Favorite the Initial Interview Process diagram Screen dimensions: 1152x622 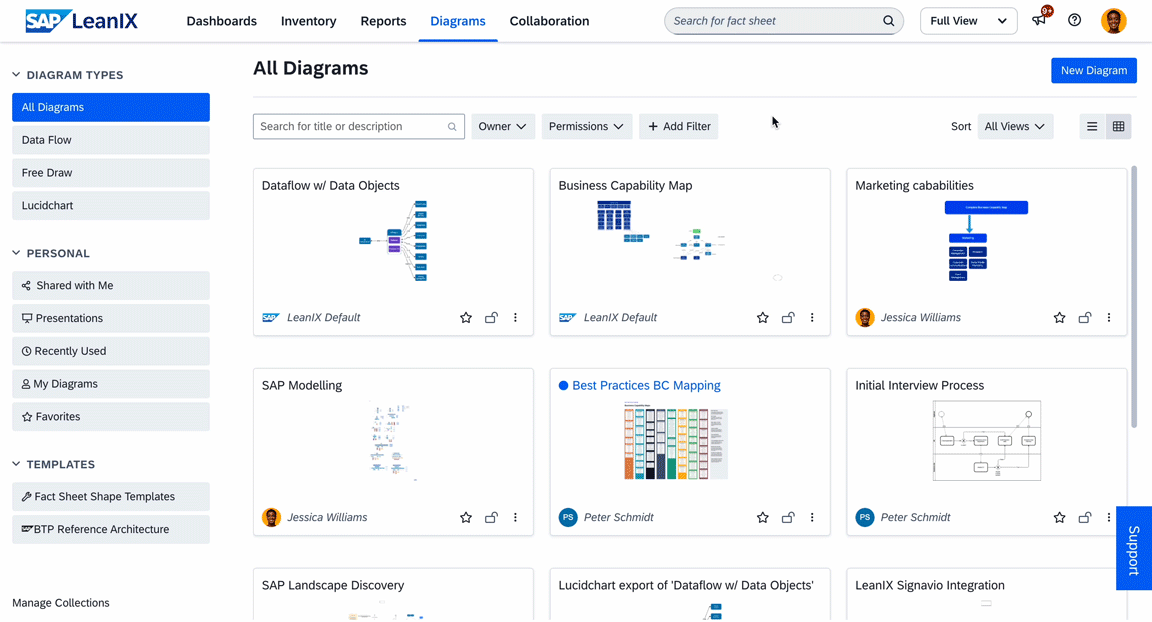(x=1059, y=517)
